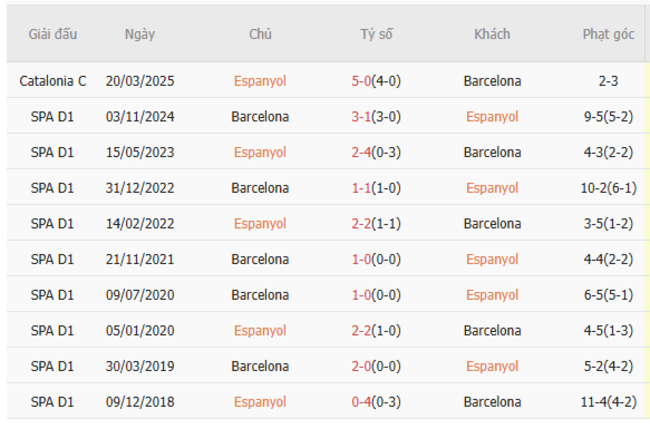Open Barcelona in the 20/03/2025 match row
The image size is (650, 429).
click(x=492, y=81)
